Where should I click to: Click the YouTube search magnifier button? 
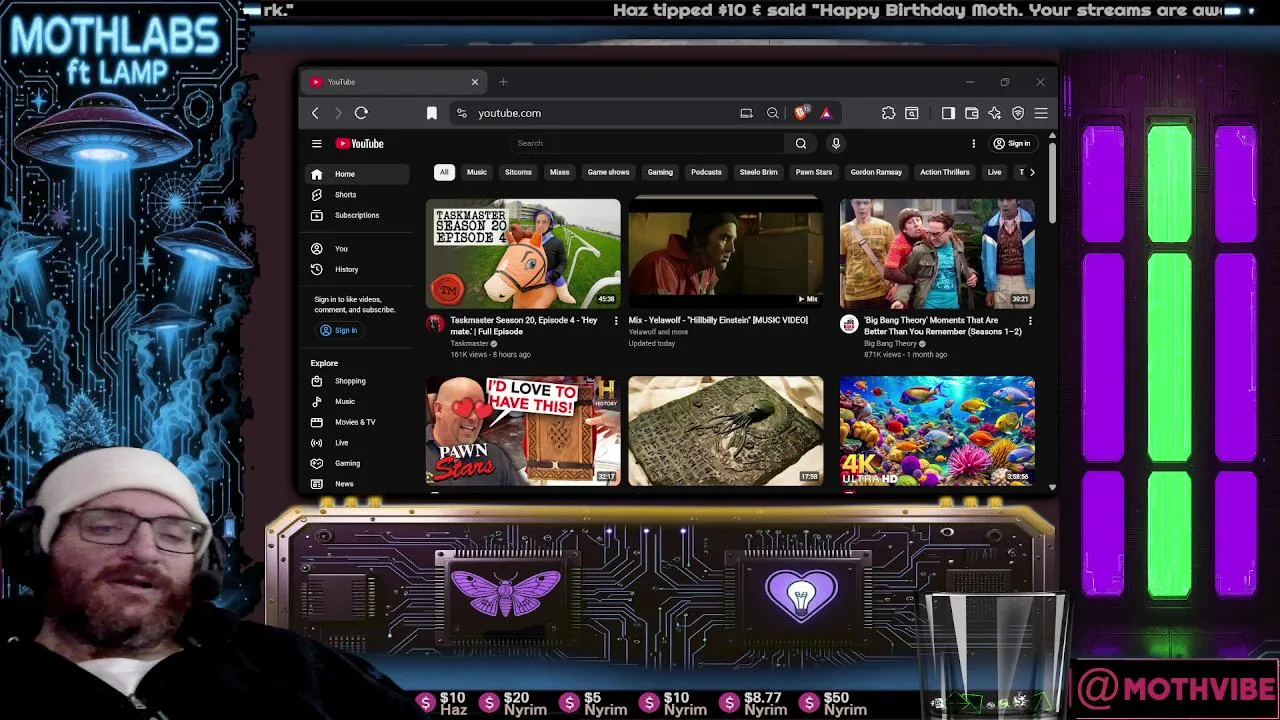tap(801, 143)
